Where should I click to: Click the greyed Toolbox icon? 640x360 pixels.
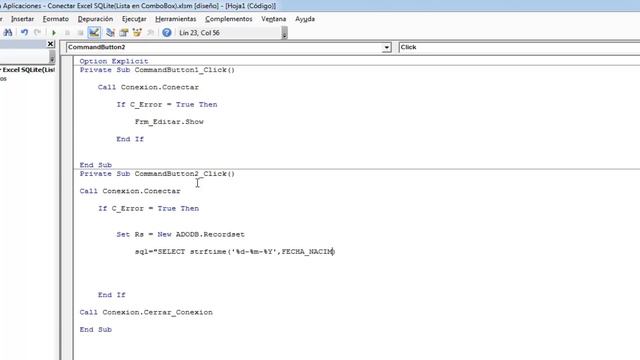click(150, 33)
